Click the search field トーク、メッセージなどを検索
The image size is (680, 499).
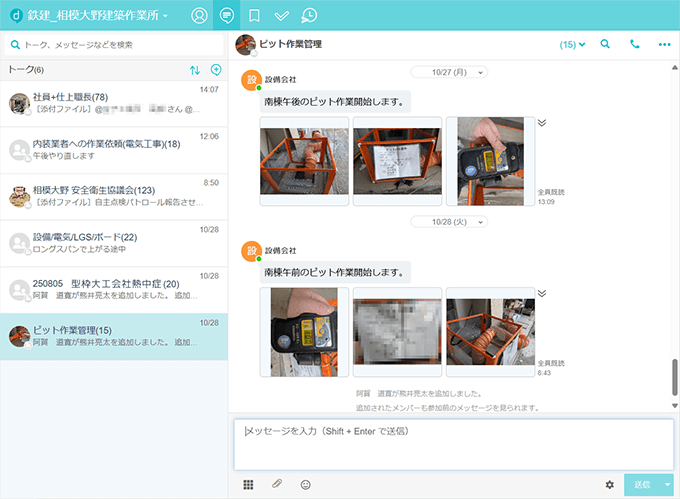coord(114,45)
